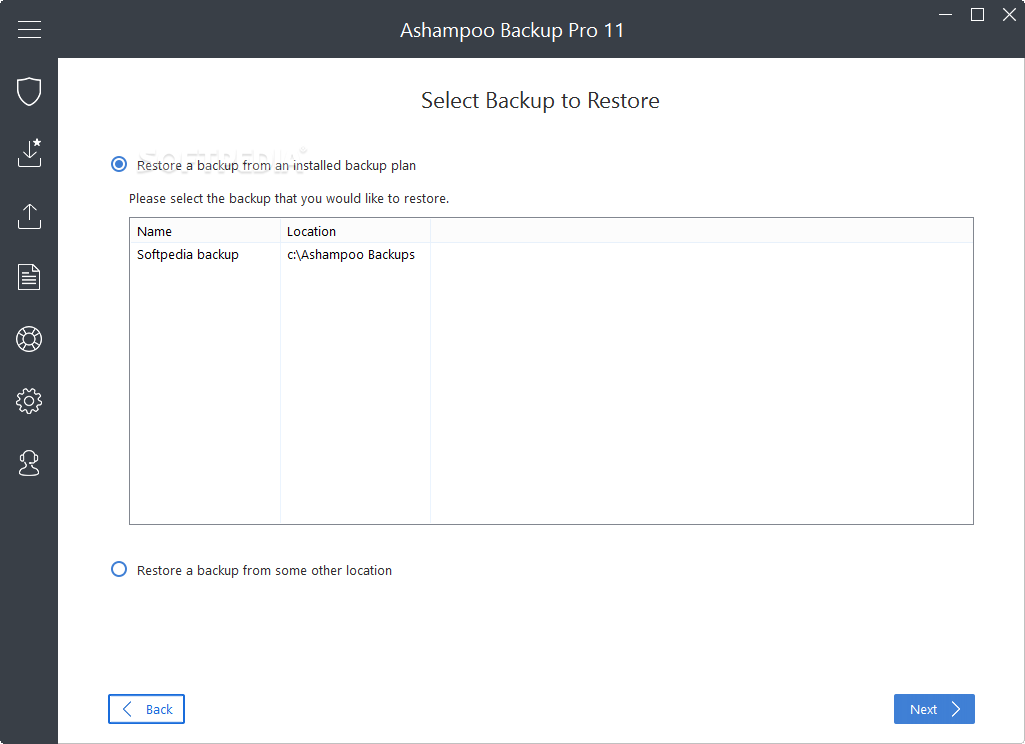Maximize the Ashampoo Backup Pro window

977,14
